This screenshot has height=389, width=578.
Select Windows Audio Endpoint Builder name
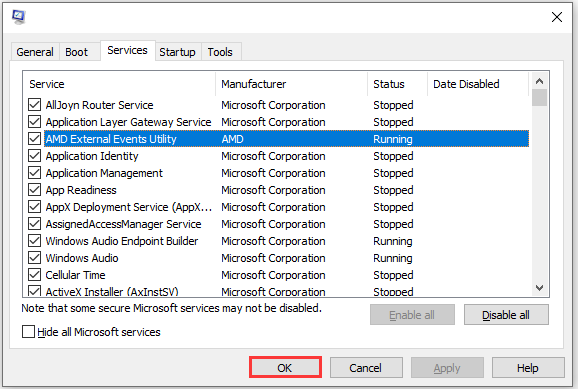click(122, 241)
